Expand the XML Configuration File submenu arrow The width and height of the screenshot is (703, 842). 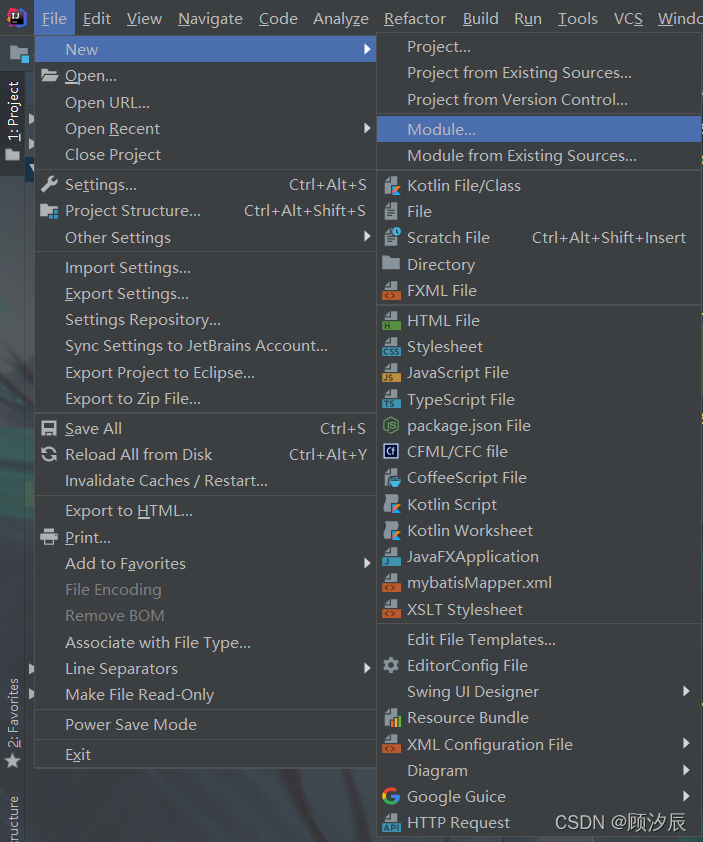pos(686,743)
